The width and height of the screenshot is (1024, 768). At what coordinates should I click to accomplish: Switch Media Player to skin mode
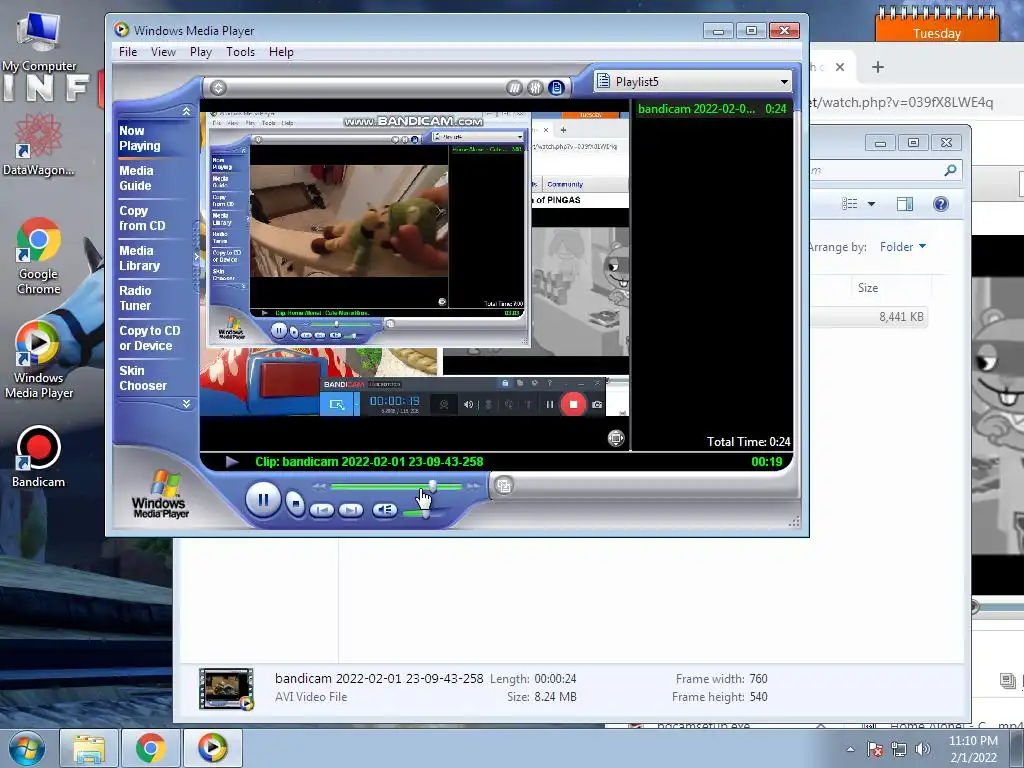pyautogui.click(x=504, y=485)
